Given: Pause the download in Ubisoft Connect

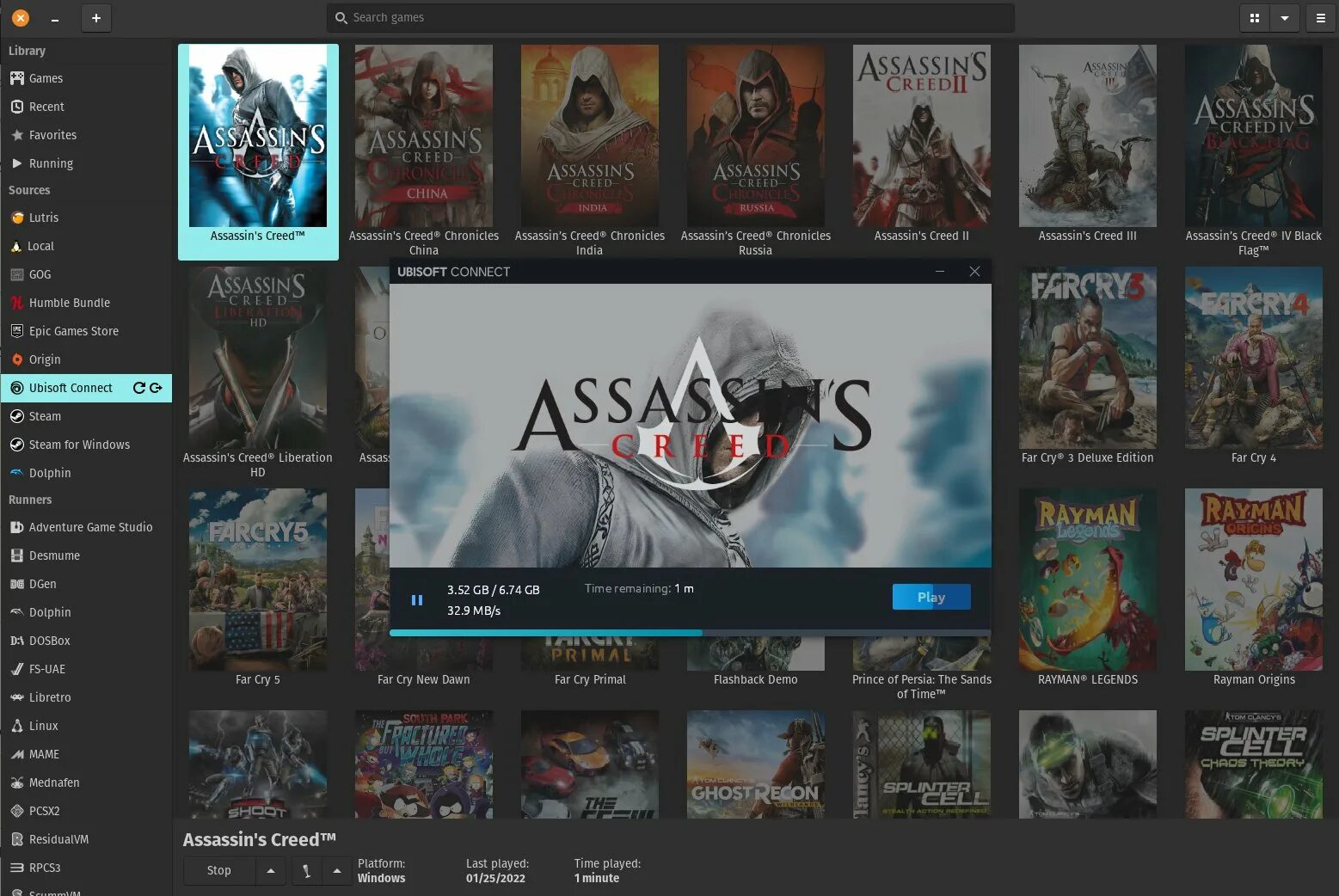Looking at the screenshot, I should [417, 600].
